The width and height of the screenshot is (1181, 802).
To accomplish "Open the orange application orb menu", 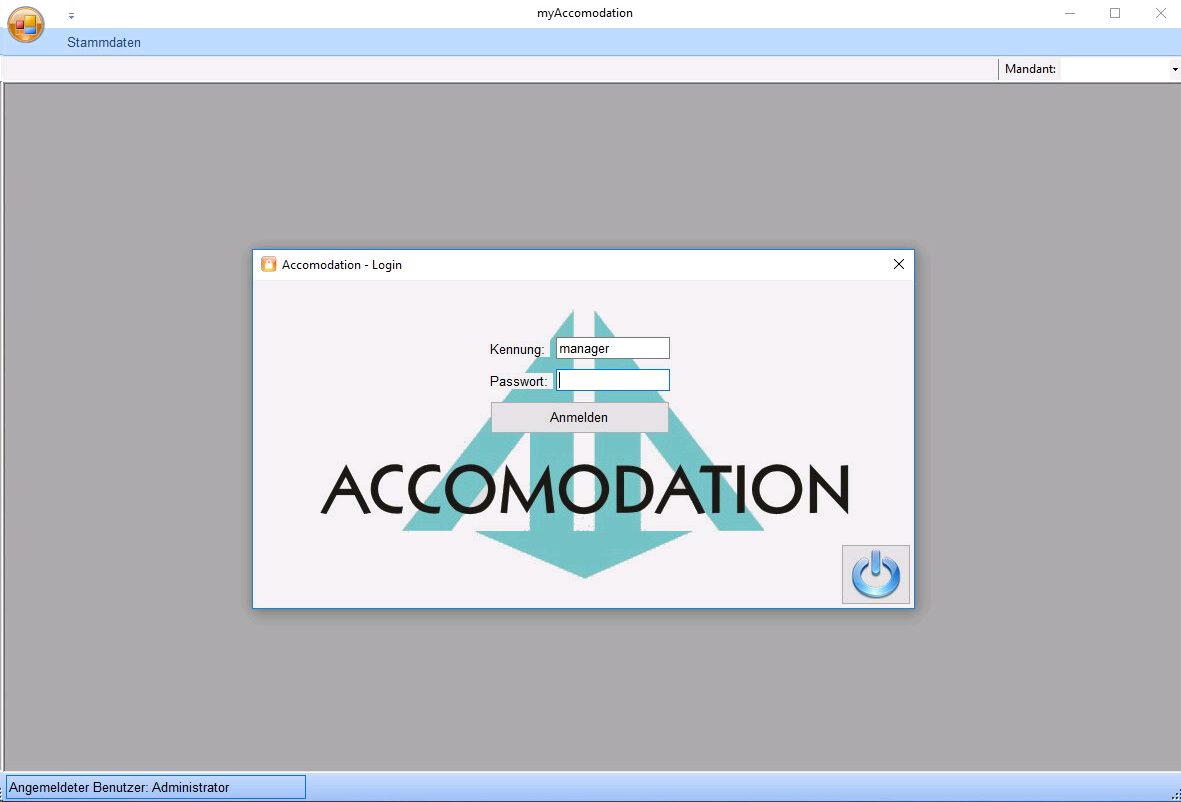I will tap(25, 24).
